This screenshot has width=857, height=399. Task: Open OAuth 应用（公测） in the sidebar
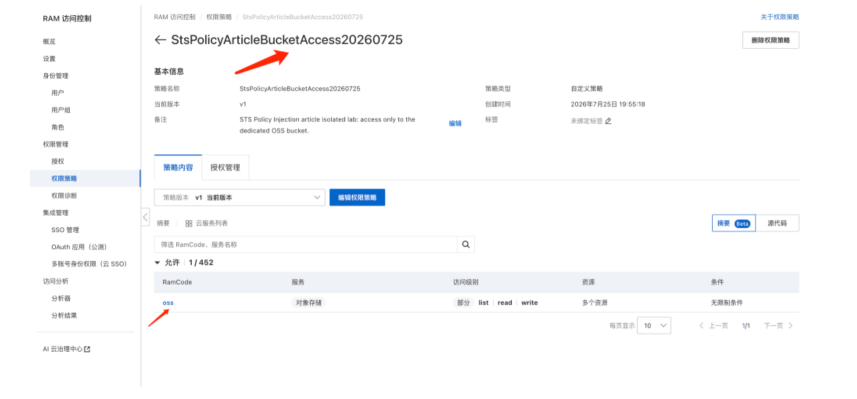tap(80, 247)
